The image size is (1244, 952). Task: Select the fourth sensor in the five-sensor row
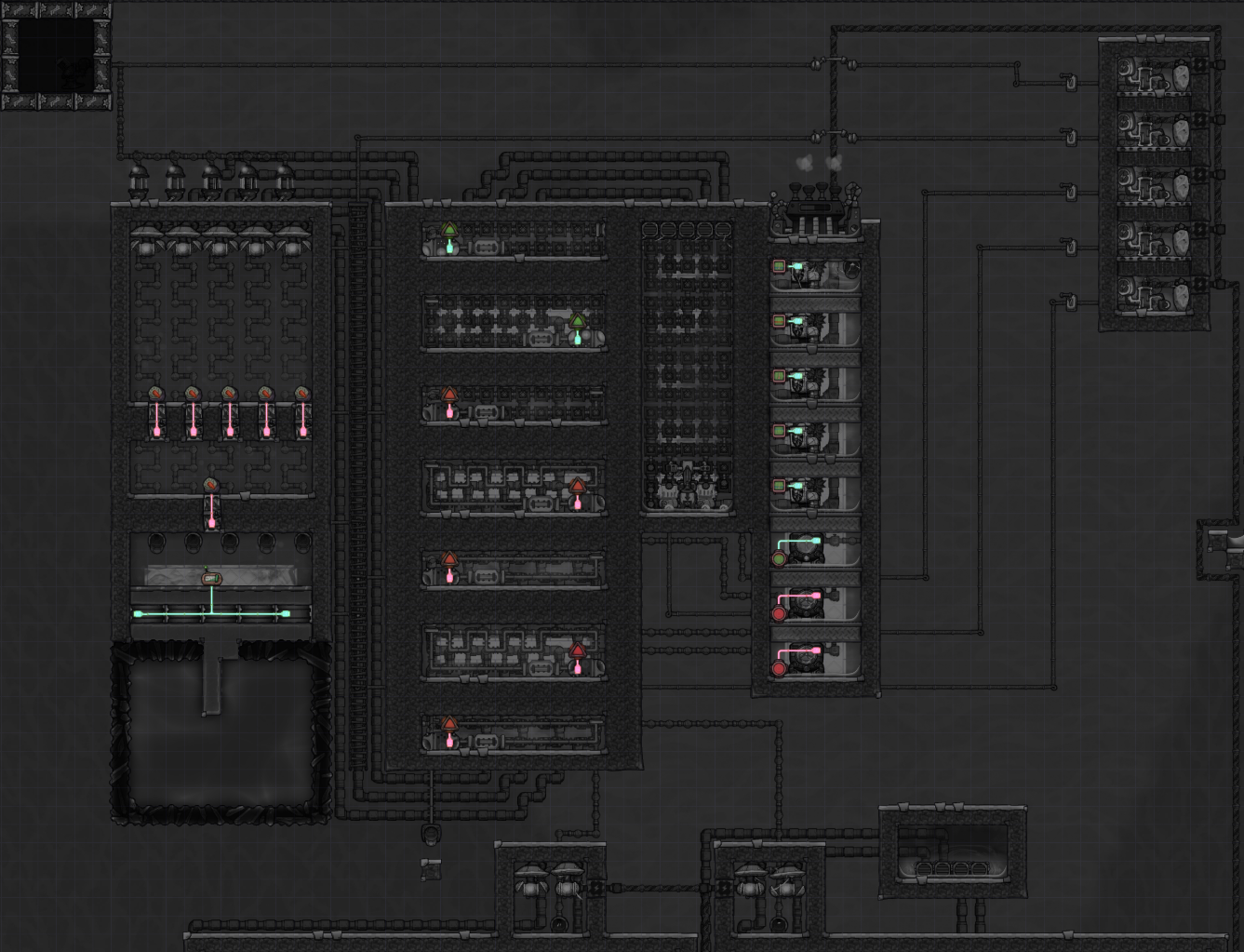[x=266, y=394]
